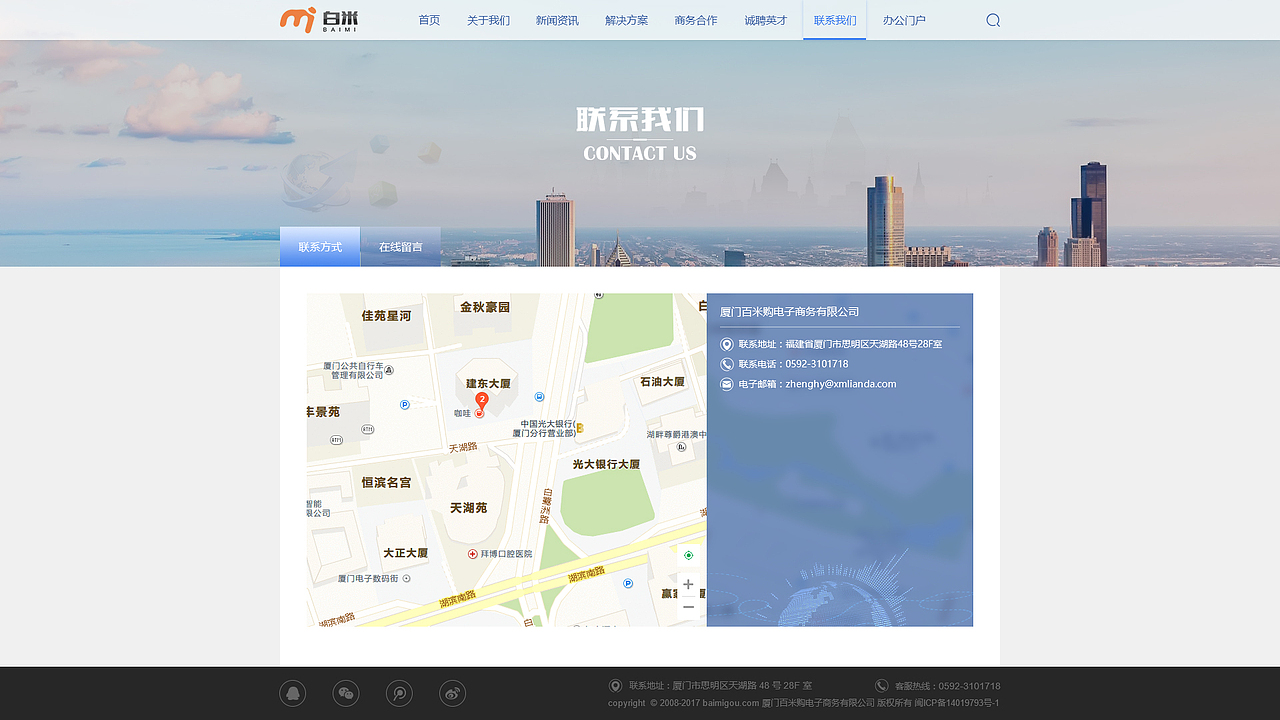
Task: Click the 佳苑星河 label on the map
Action: coord(386,315)
